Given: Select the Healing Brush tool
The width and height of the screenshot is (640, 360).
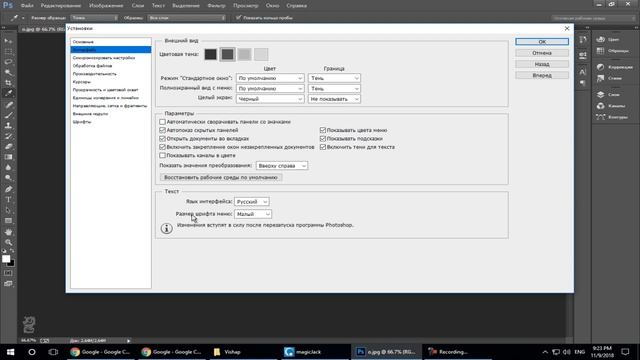Looking at the screenshot, I should 8,105.
